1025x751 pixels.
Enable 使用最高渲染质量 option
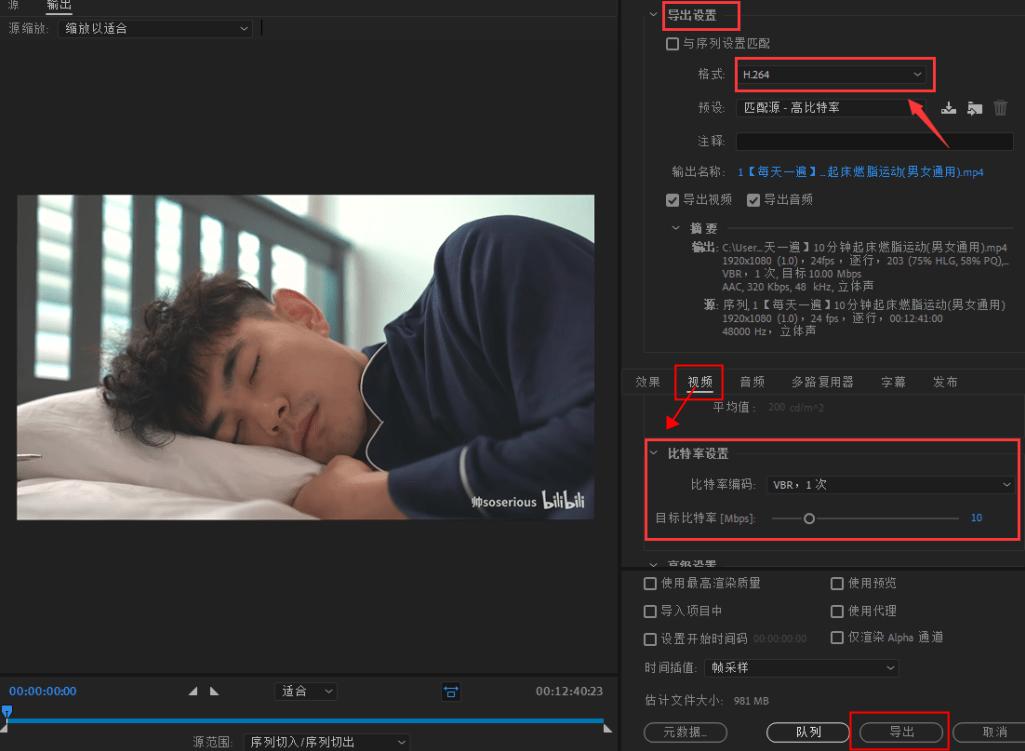click(x=650, y=583)
